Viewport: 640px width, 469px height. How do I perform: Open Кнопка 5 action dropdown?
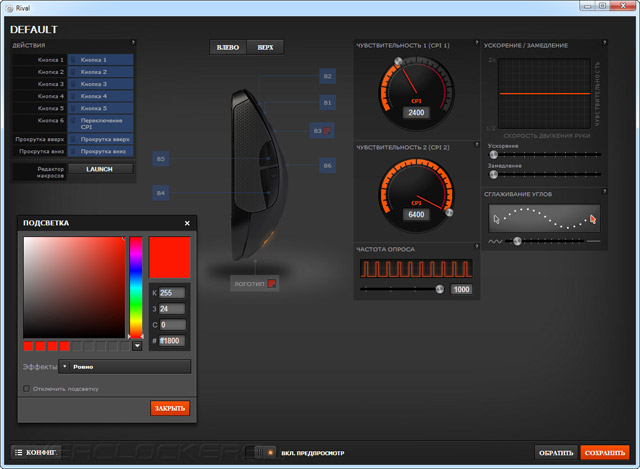(x=100, y=108)
